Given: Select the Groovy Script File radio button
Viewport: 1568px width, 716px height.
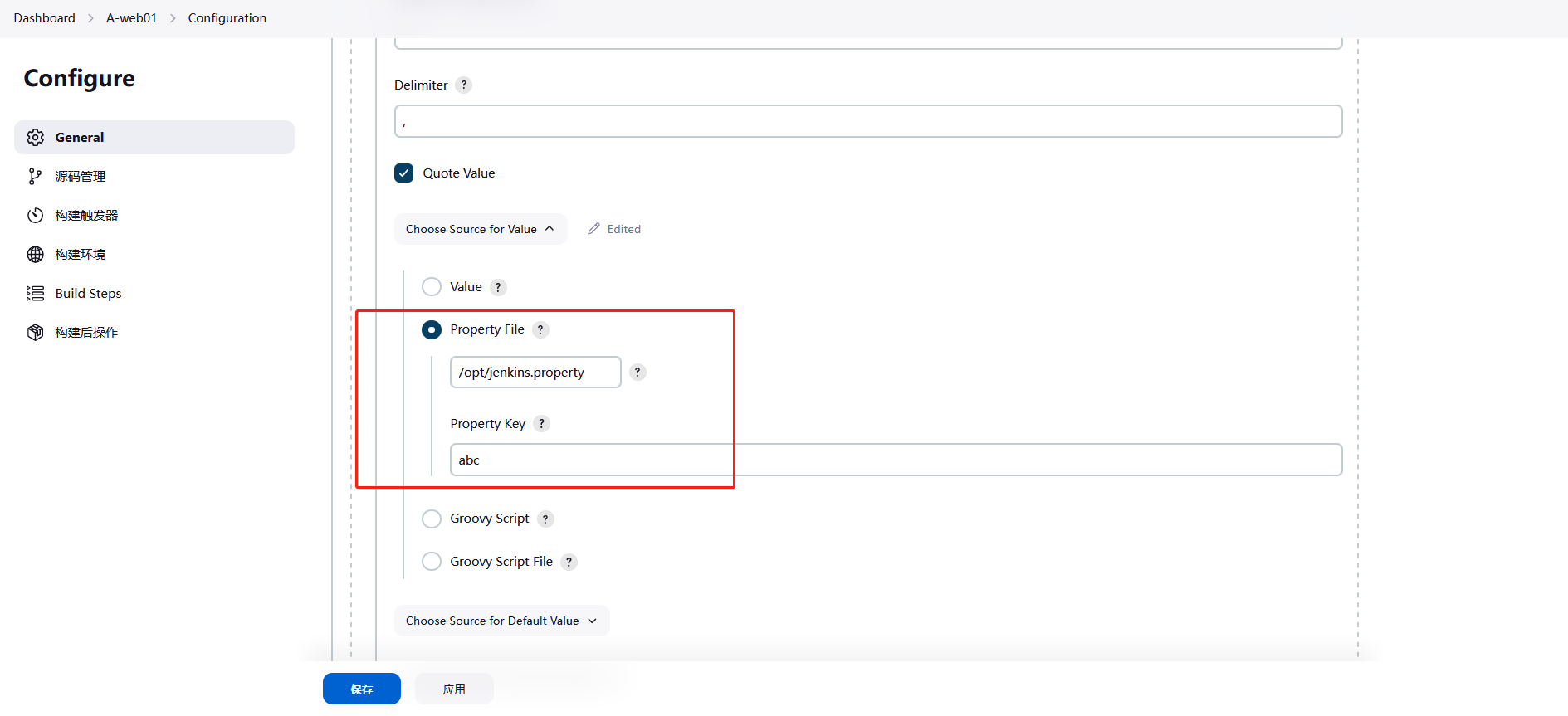Looking at the screenshot, I should coord(432,562).
